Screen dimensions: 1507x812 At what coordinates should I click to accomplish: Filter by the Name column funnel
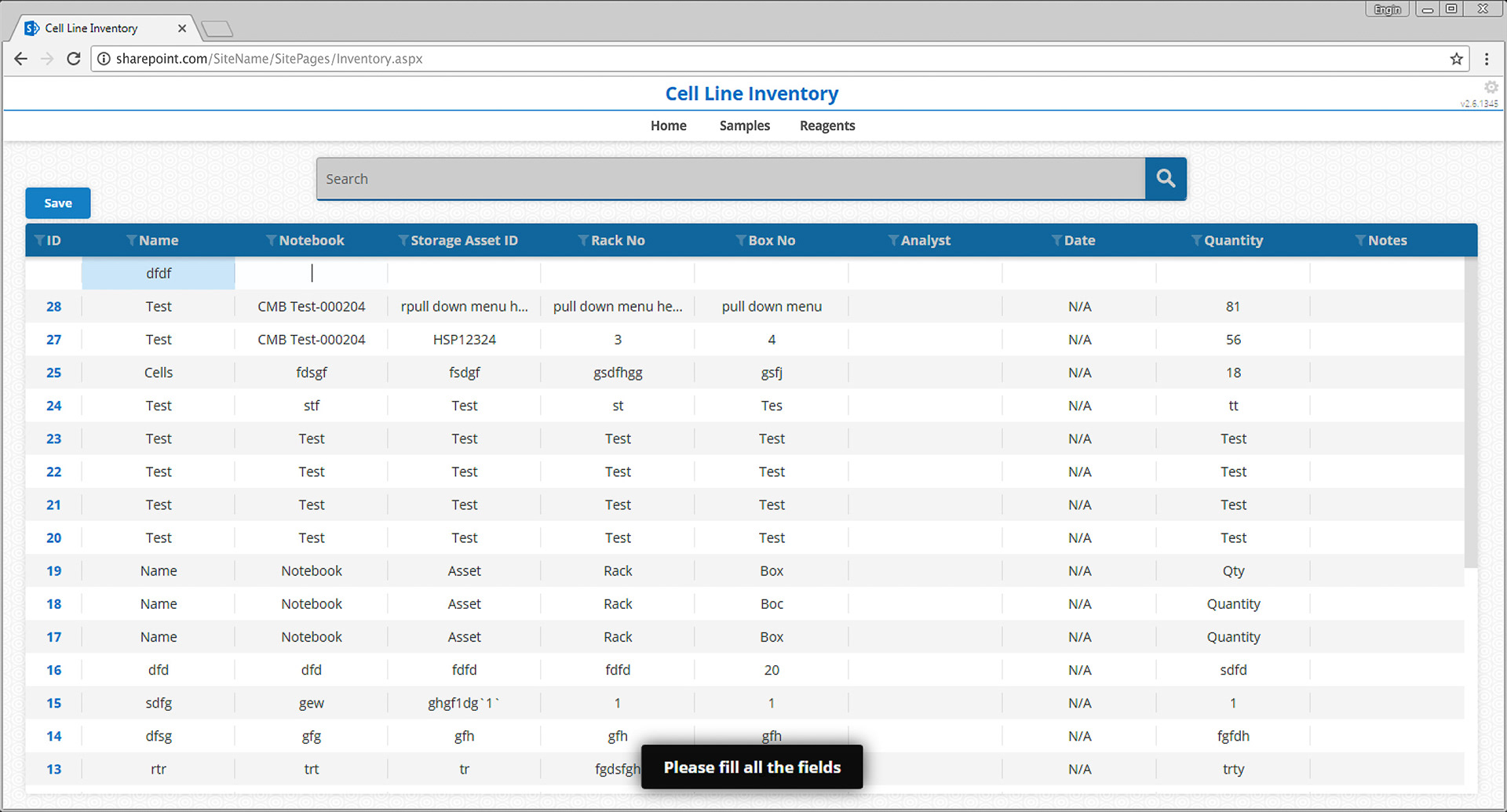pyautogui.click(x=132, y=241)
